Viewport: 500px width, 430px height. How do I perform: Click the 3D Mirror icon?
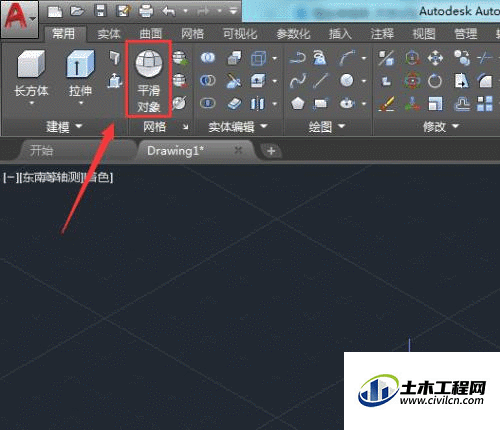coord(387,58)
